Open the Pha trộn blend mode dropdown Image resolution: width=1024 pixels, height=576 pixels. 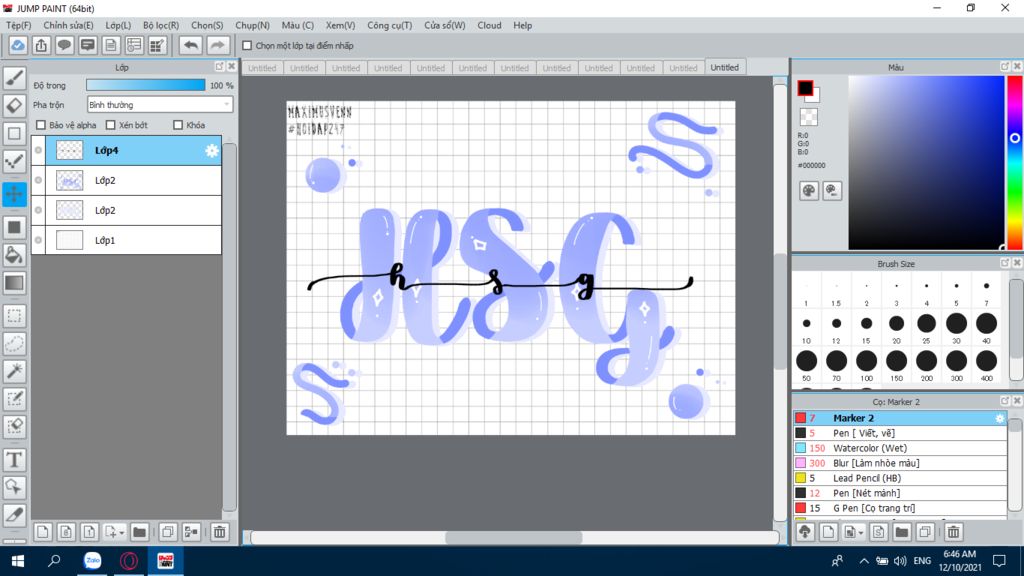click(160, 104)
